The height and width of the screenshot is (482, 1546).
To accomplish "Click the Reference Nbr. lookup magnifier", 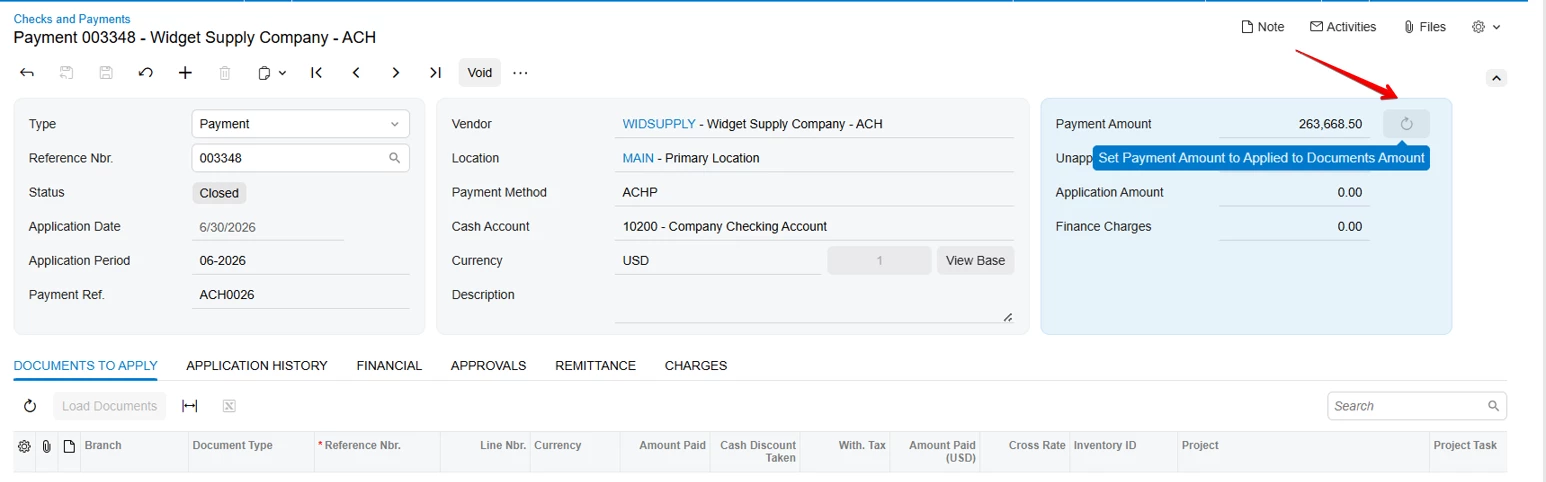I will tap(395, 158).
